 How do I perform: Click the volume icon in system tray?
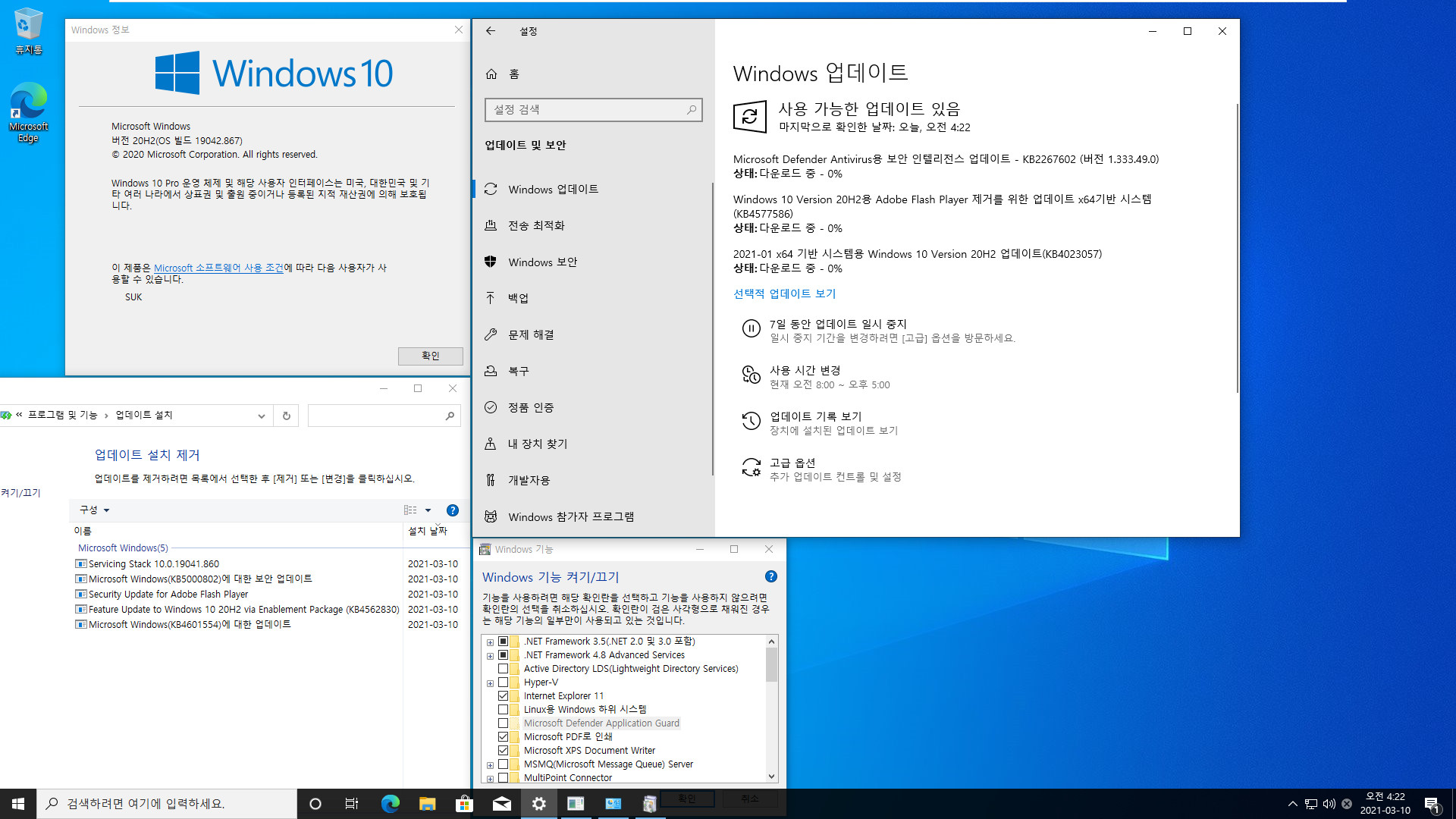[1329, 804]
